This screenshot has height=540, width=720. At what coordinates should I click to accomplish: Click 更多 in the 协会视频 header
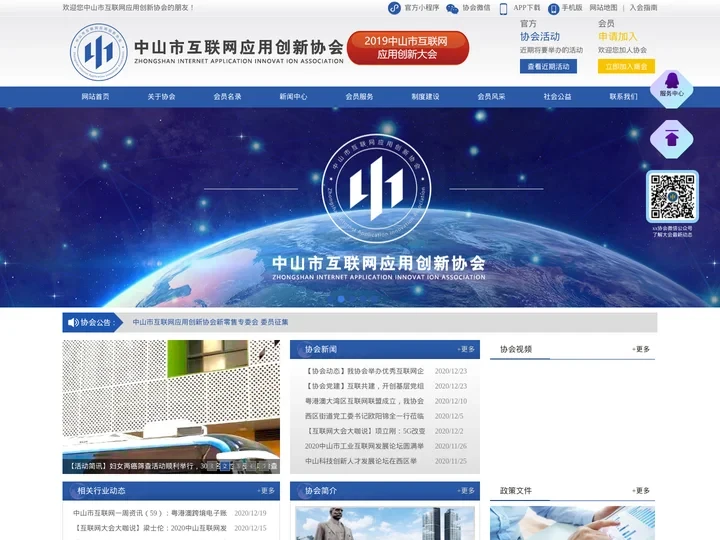click(641, 349)
